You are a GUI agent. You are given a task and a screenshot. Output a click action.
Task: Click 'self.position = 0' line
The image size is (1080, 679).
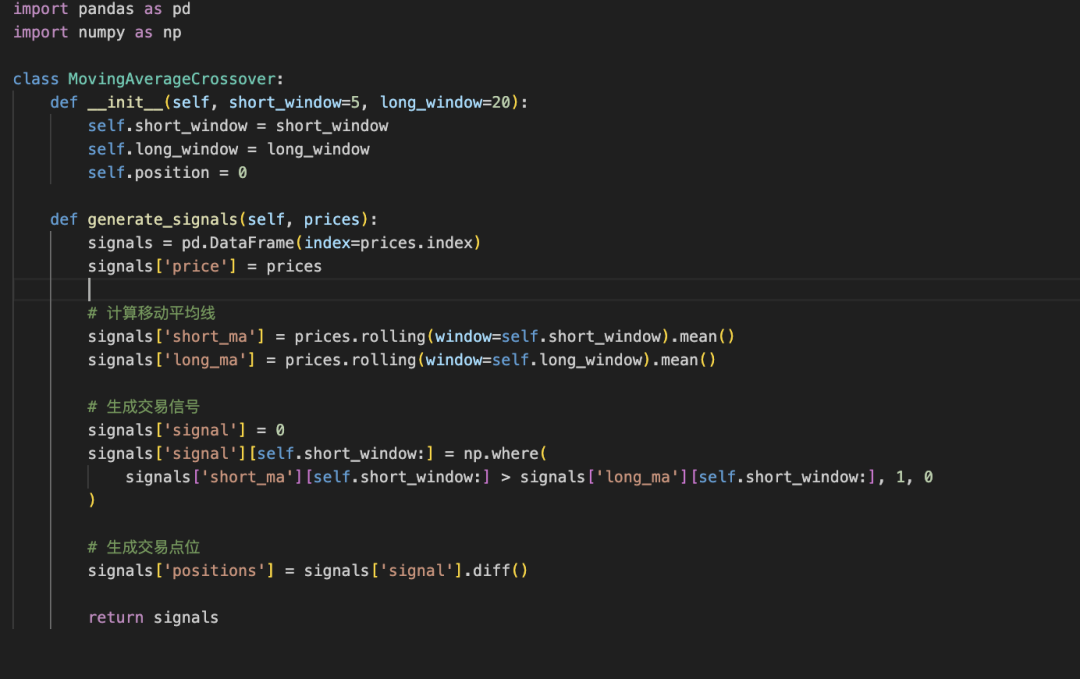(x=167, y=173)
